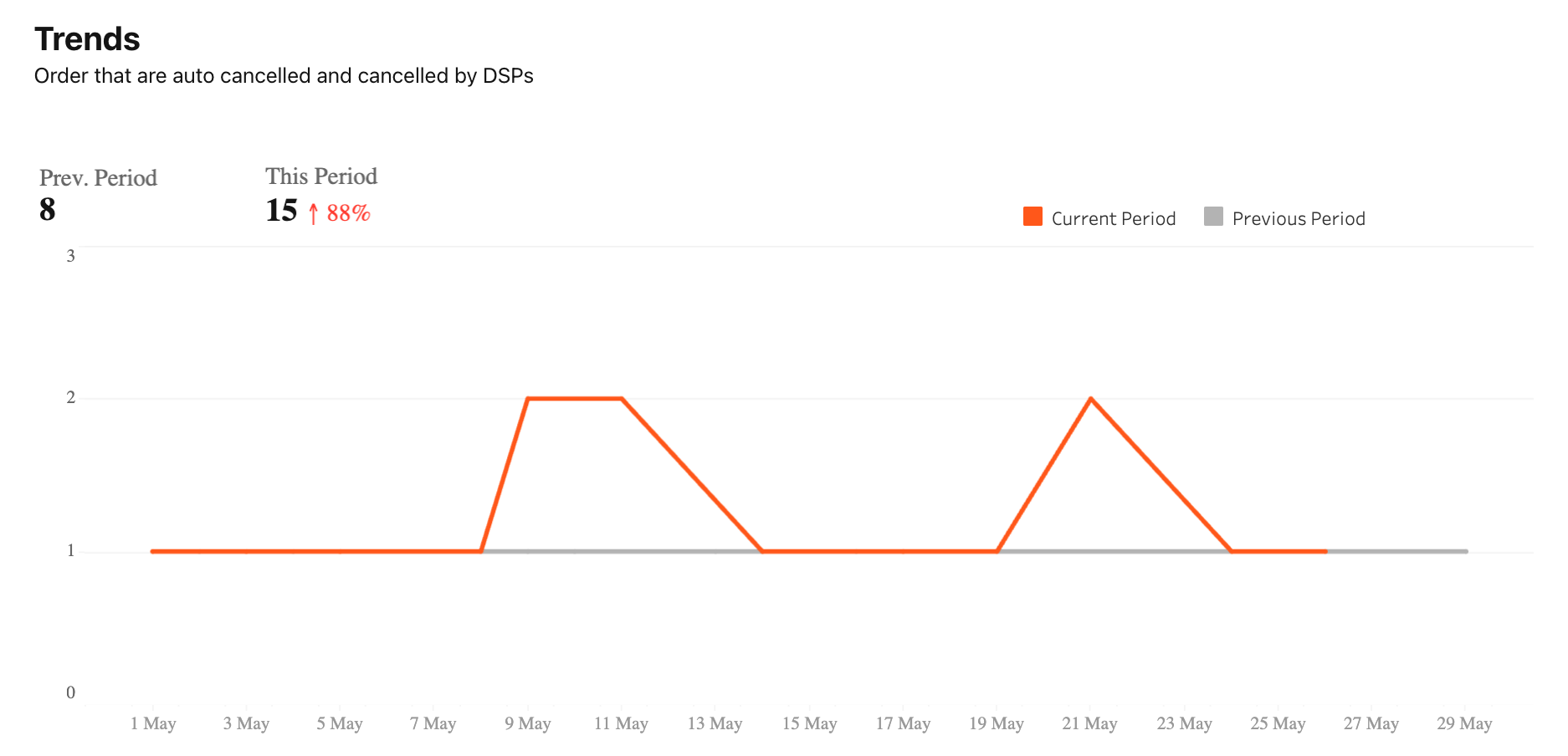Select the Current Period legend label
The image size is (1568, 756).
pos(1114,218)
